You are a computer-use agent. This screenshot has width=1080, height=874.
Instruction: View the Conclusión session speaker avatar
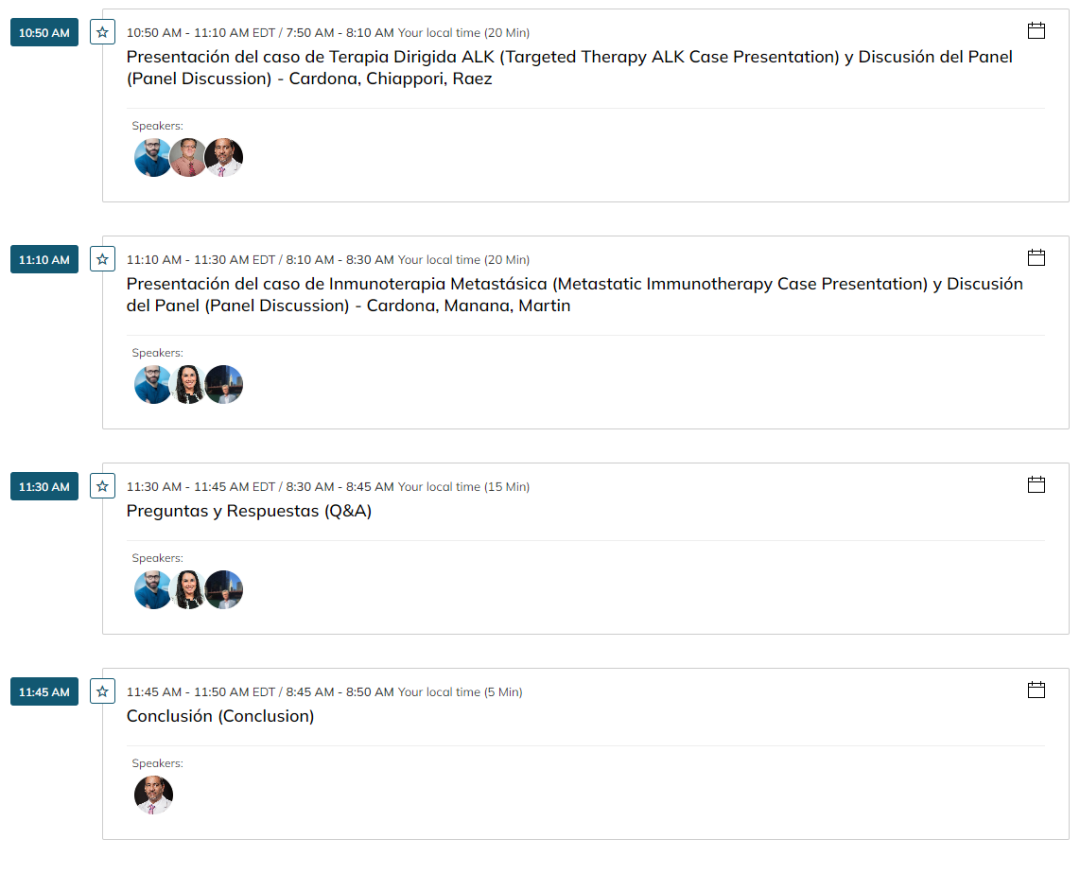[153, 795]
